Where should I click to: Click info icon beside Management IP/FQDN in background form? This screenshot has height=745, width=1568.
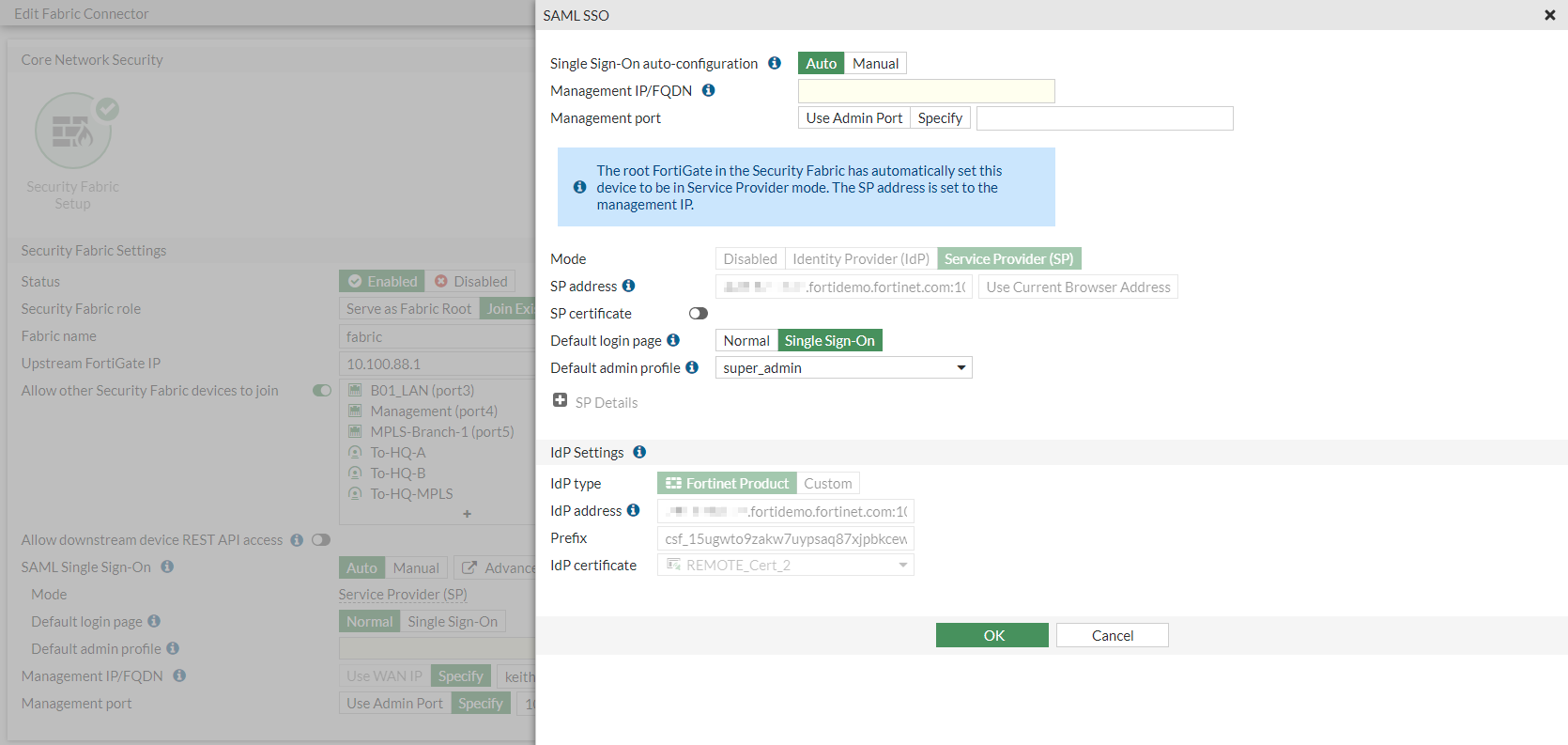coord(179,675)
